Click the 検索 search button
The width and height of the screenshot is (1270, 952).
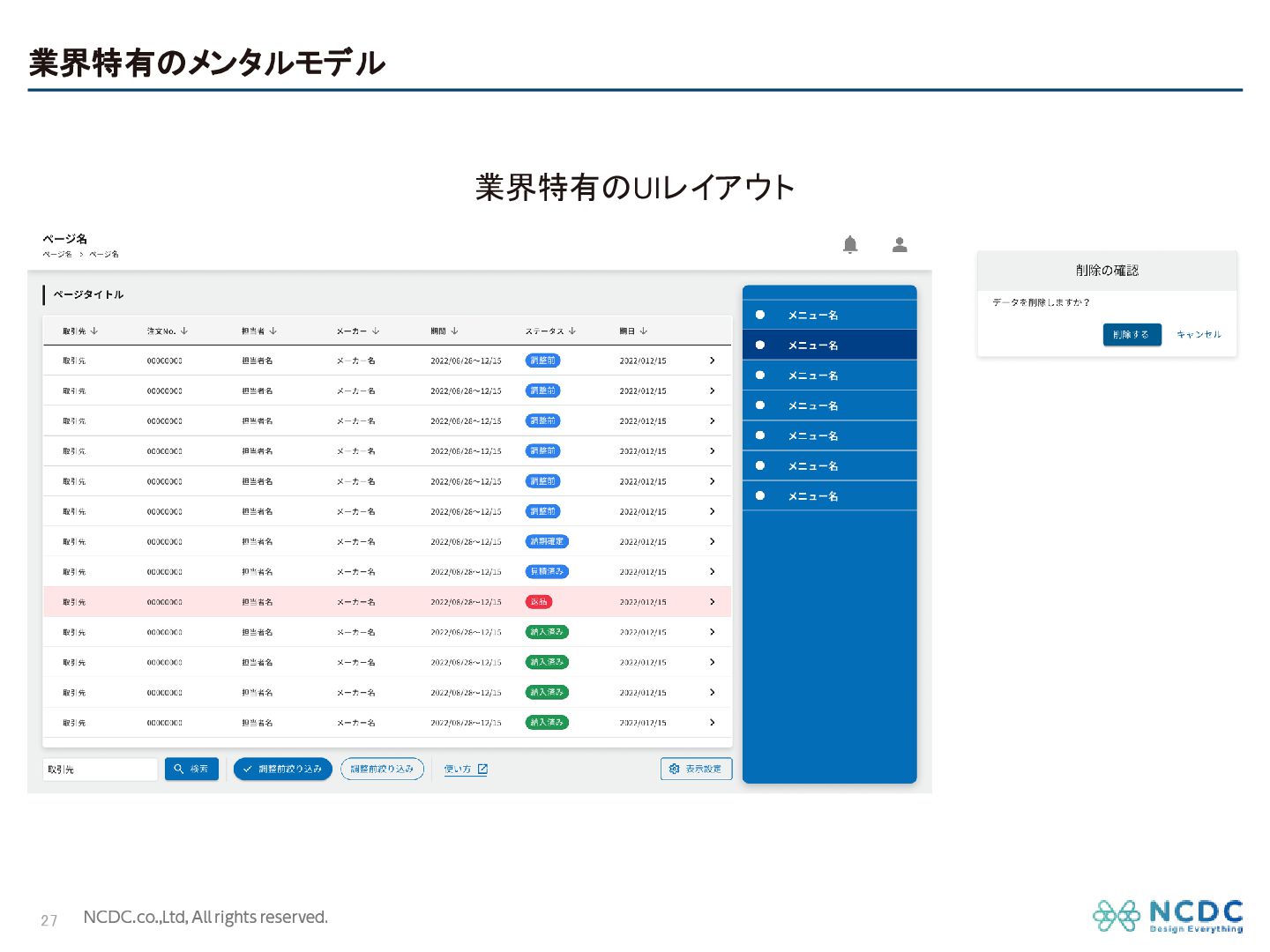[x=191, y=769]
